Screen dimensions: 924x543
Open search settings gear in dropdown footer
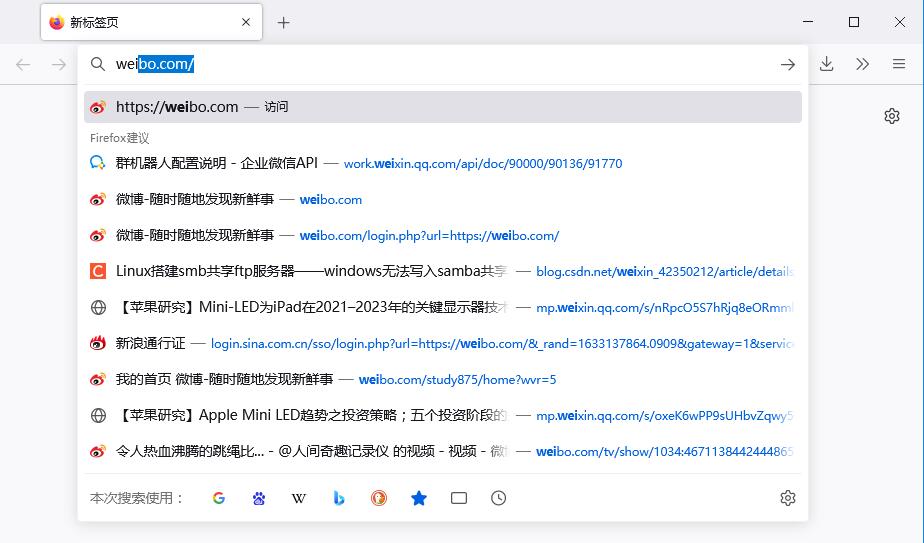point(788,498)
